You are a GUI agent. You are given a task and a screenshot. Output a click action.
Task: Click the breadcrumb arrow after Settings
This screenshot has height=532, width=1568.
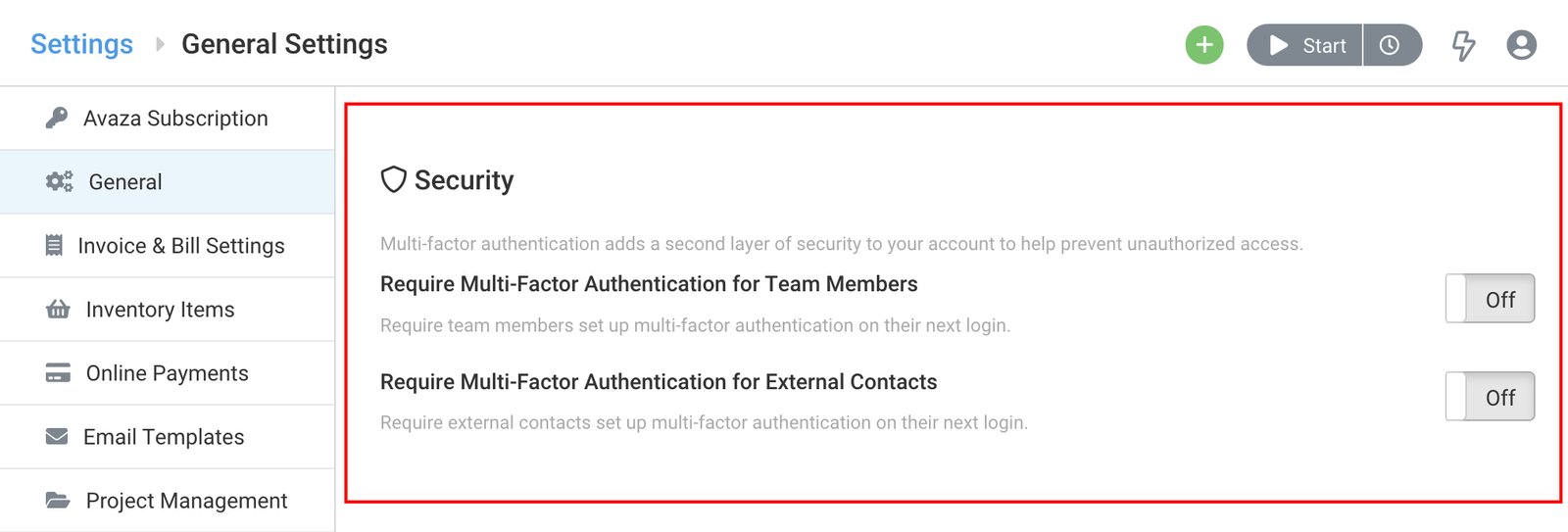tap(160, 44)
